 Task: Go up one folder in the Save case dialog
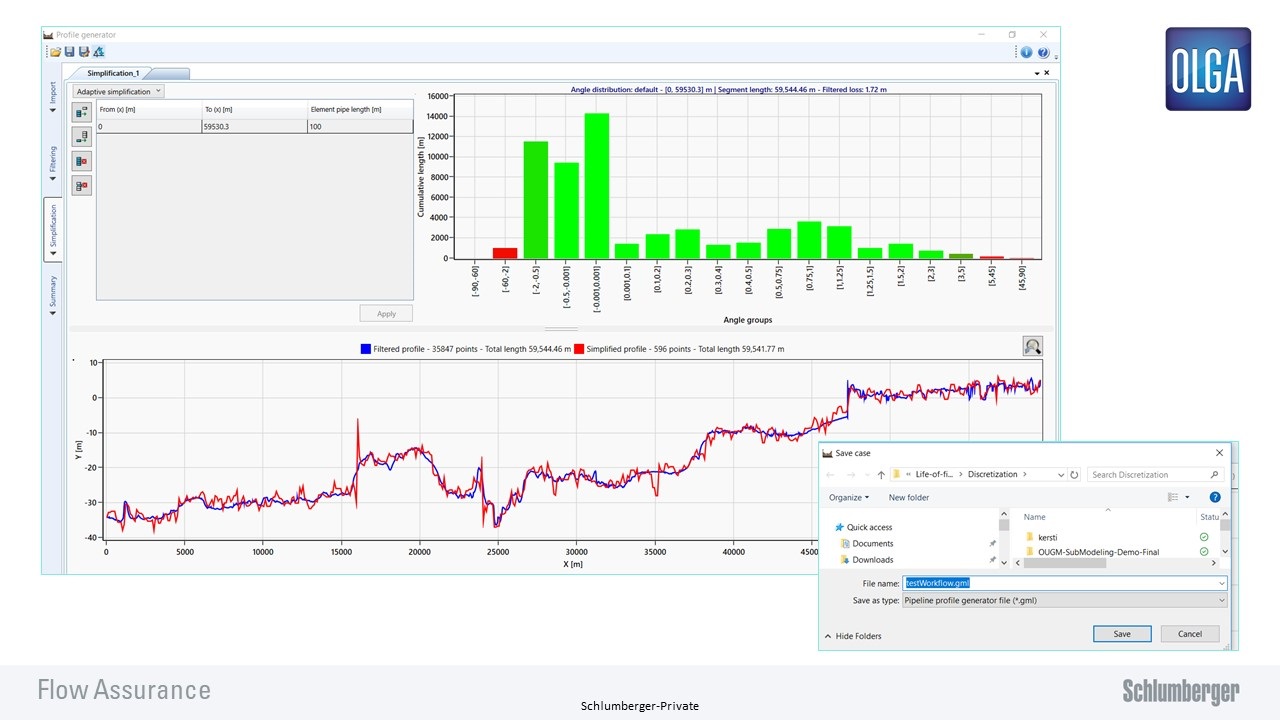(881, 475)
